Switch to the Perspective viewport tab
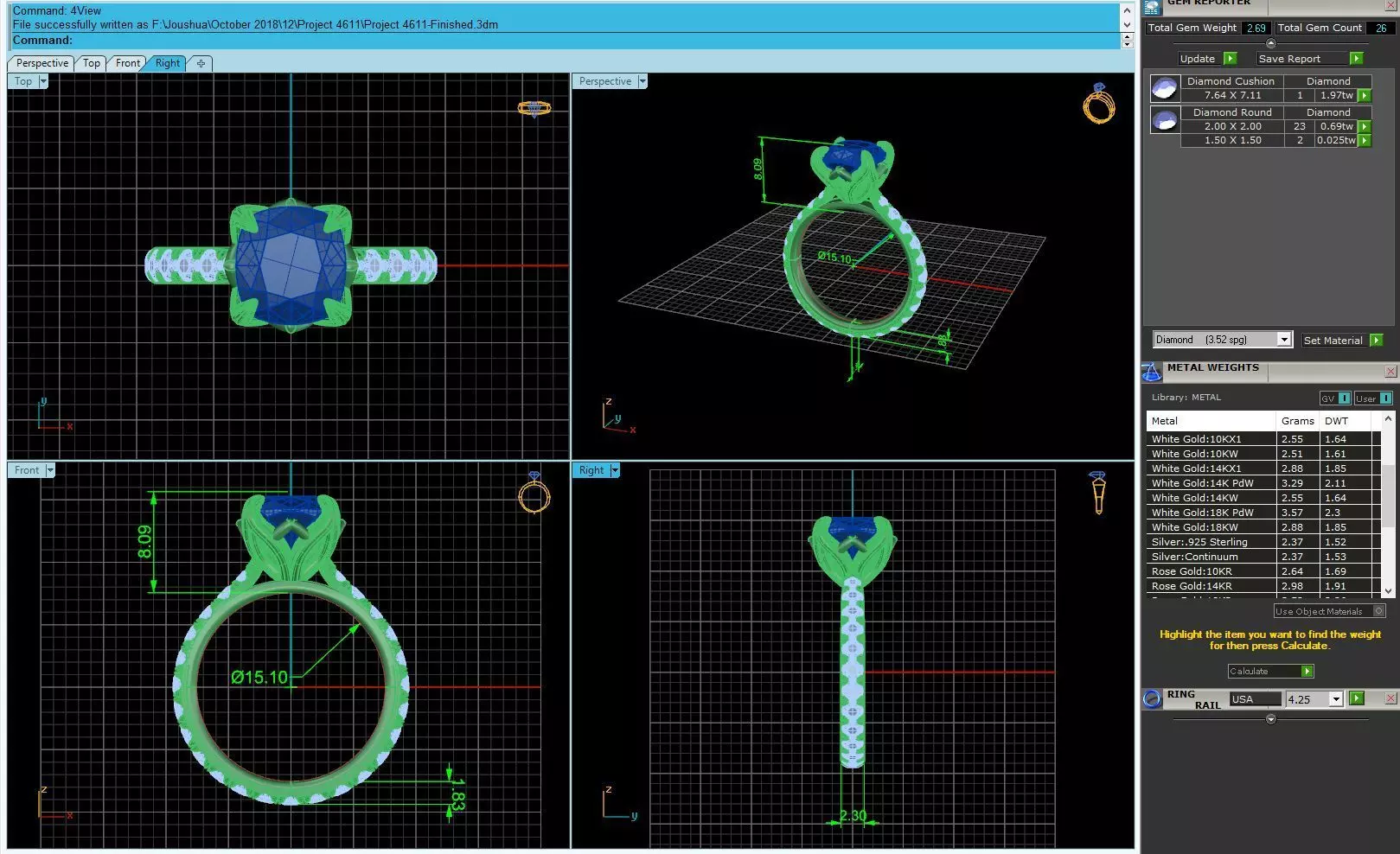1400x854 pixels. 42,63
